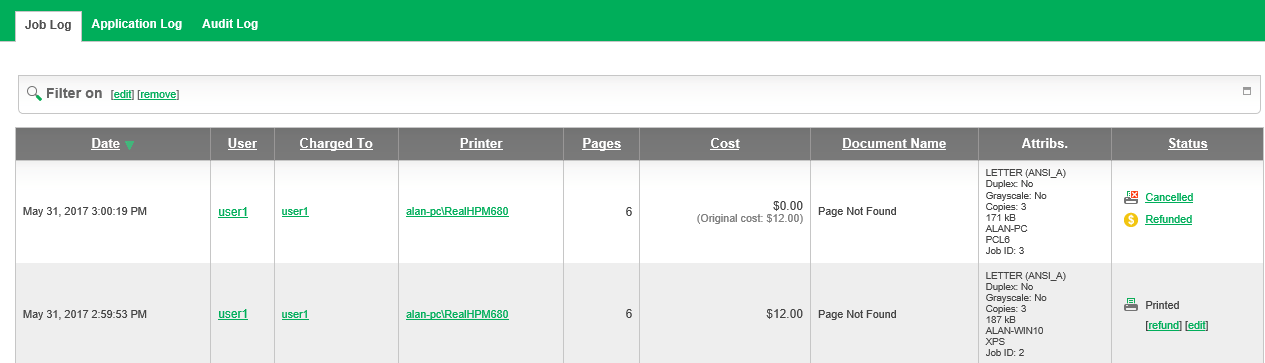Sort by Charged To column header
The height and width of the screenshot is (363, 1265).
pos(336,144)
